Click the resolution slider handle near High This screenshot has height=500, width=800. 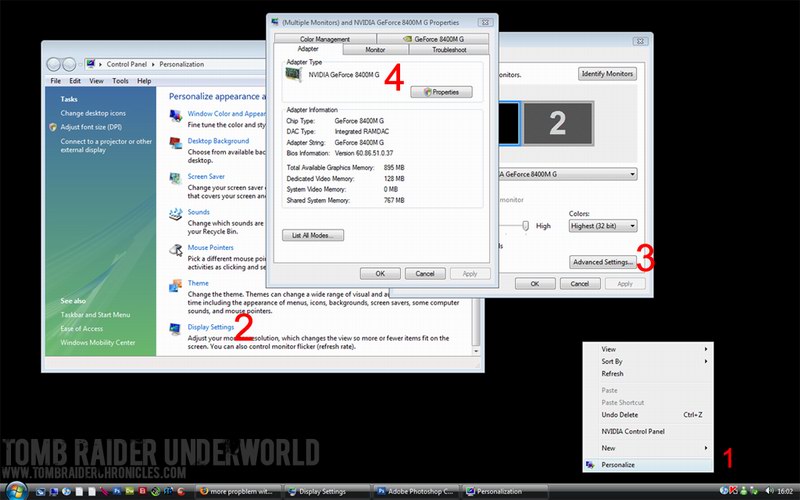coord(525,226)
